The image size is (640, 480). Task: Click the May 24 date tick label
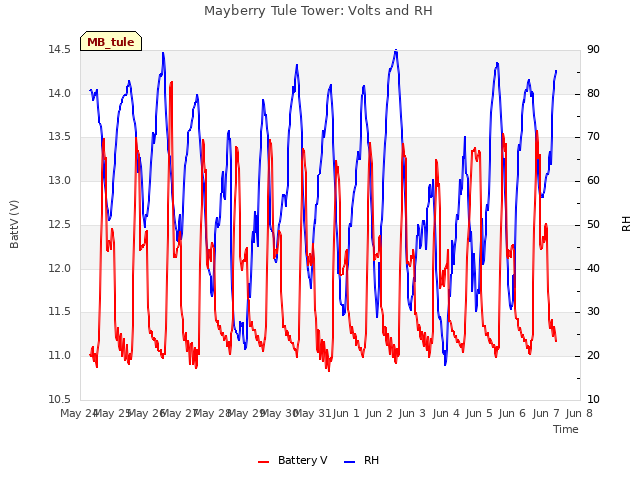79,413
